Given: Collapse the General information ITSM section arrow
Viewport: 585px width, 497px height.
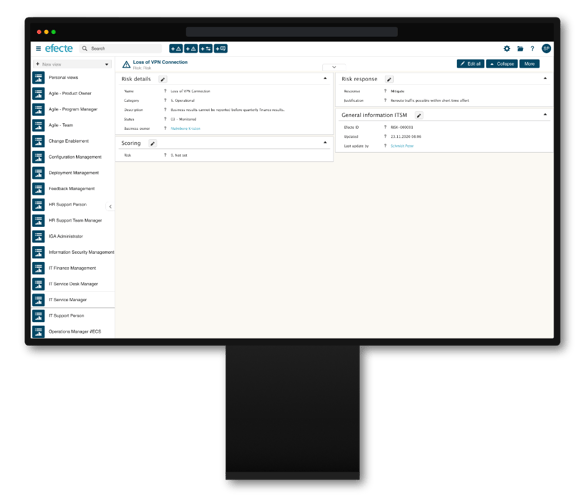Looking at the screenshot, I should tap(545, 115).
